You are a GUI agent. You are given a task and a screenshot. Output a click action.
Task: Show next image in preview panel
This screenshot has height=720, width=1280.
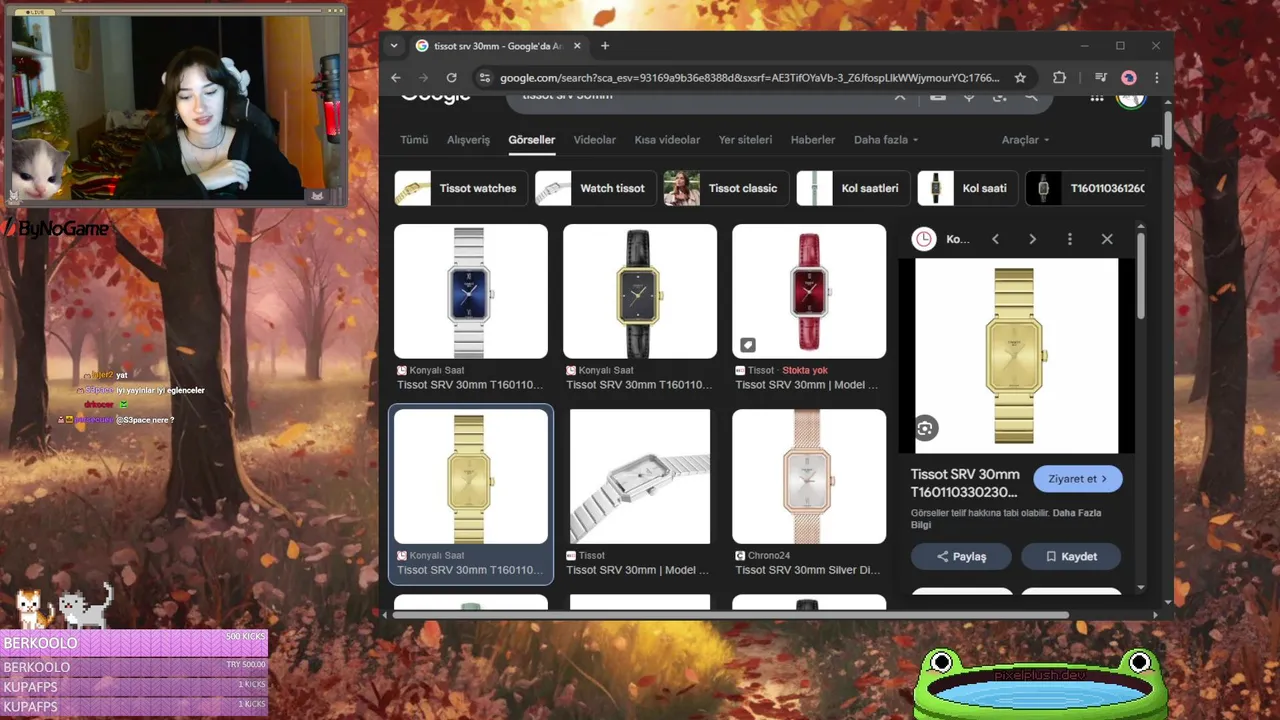[1032, 239]
